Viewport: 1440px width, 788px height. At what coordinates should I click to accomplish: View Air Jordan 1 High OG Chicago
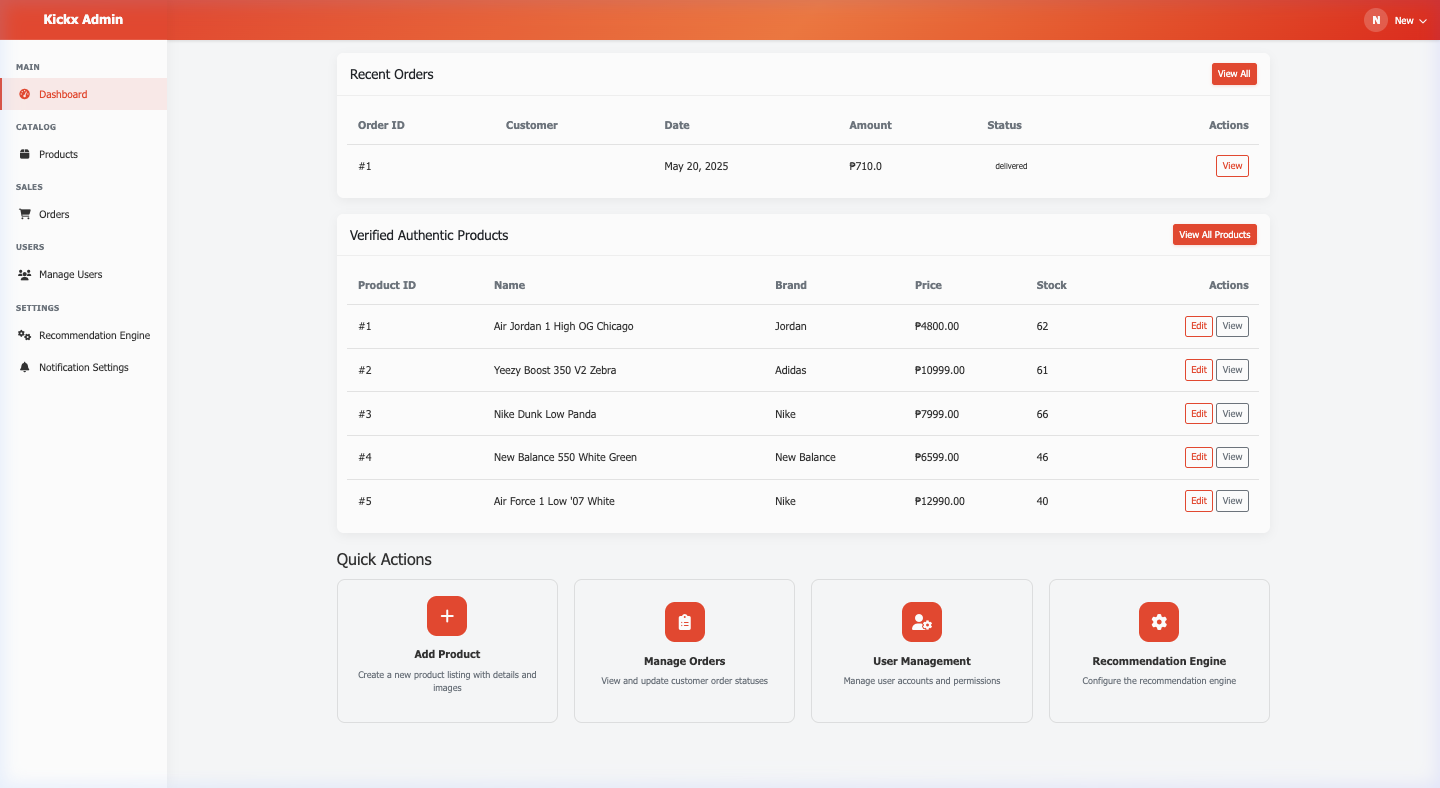coord(1232,326)
